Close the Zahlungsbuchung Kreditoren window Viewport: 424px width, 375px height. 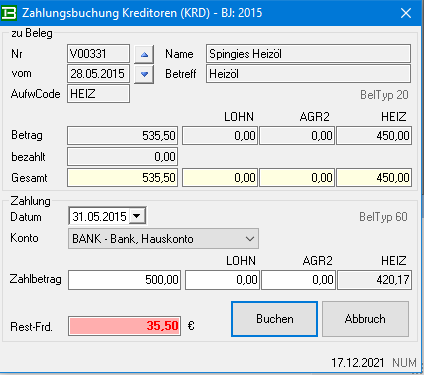point(406,13)
